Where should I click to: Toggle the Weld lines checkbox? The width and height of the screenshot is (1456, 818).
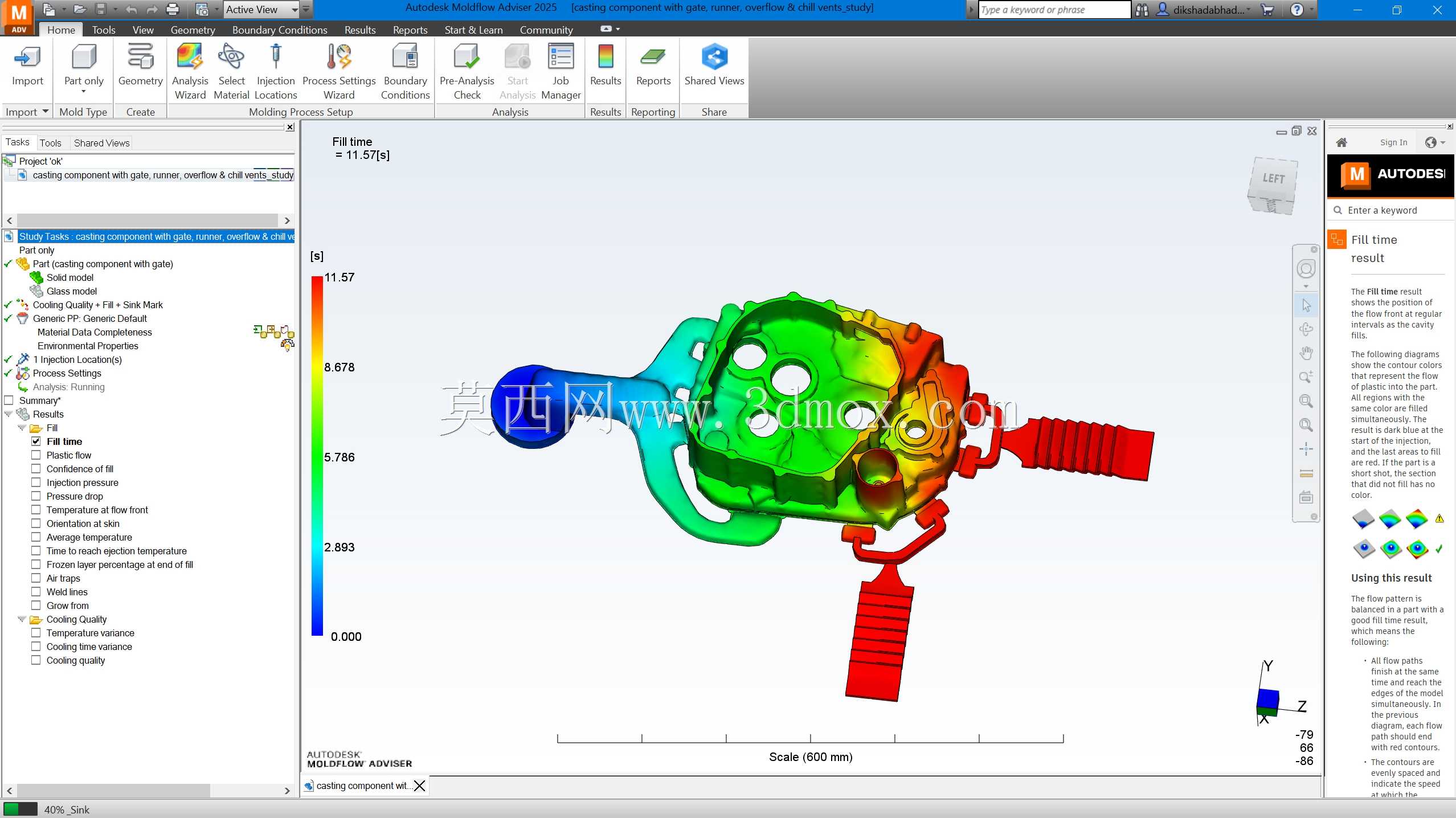click(x=36, y=592)
